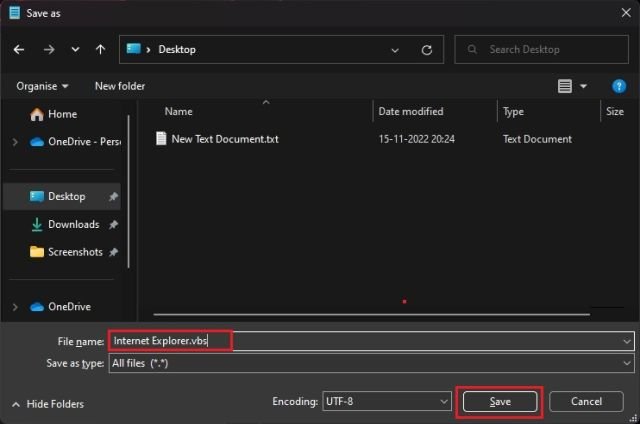Change the view layout icon
The height and width of the screenshot is (424, 640).
[564, 86]
